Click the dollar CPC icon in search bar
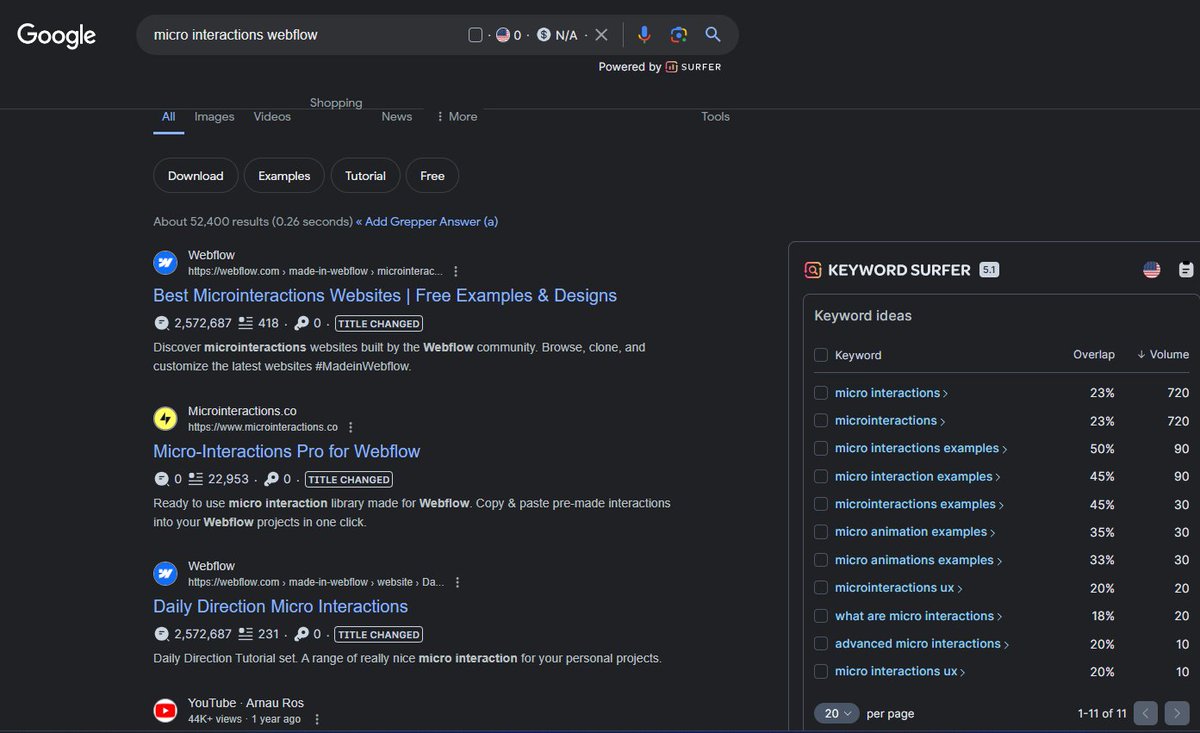Image resolution: width=1200 pixels, height=733 pixels. tap(543, 35)
